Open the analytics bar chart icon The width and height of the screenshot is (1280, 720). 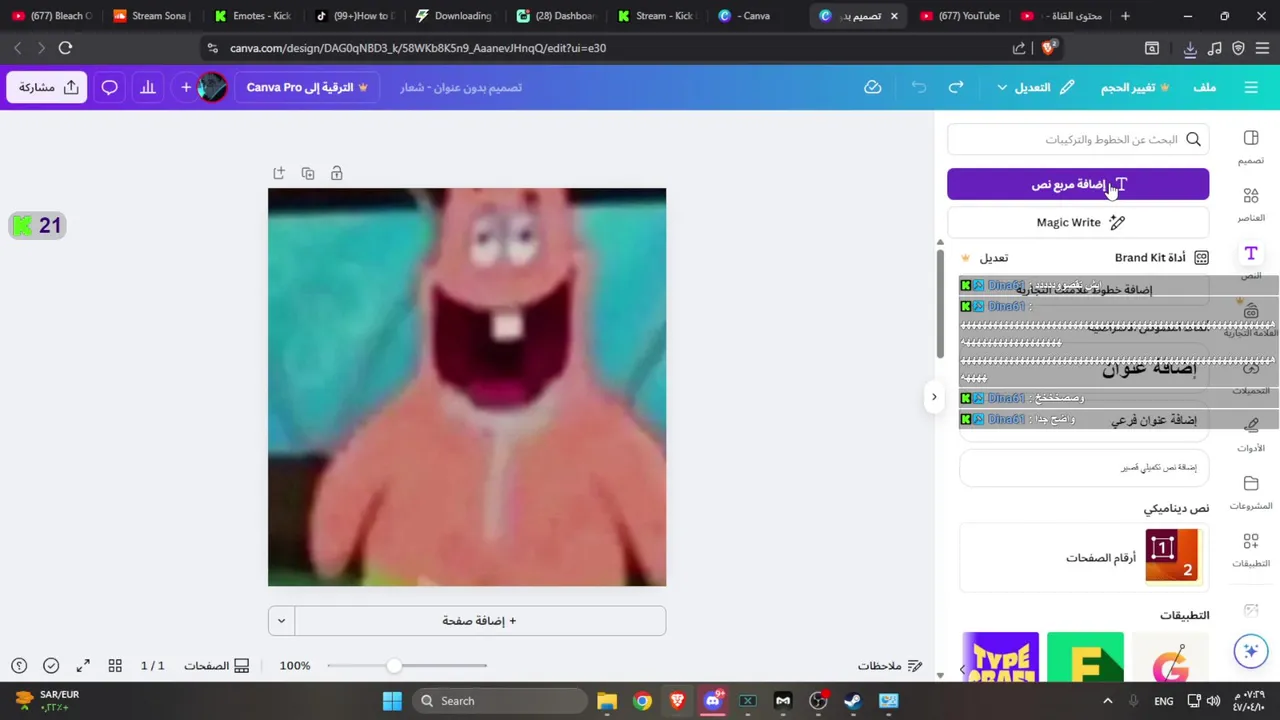tap(148, 87)
